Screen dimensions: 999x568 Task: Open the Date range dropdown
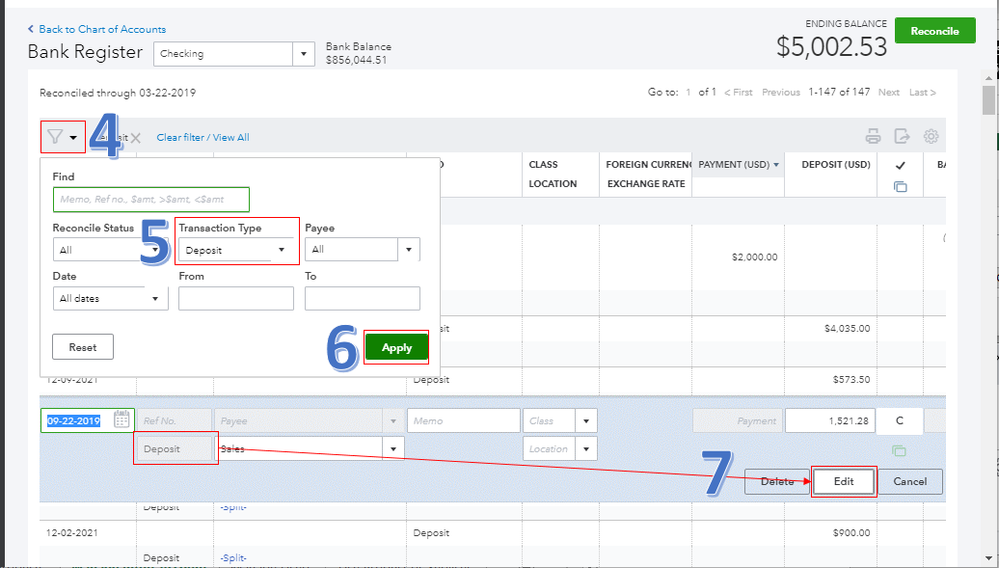point(110,298)
